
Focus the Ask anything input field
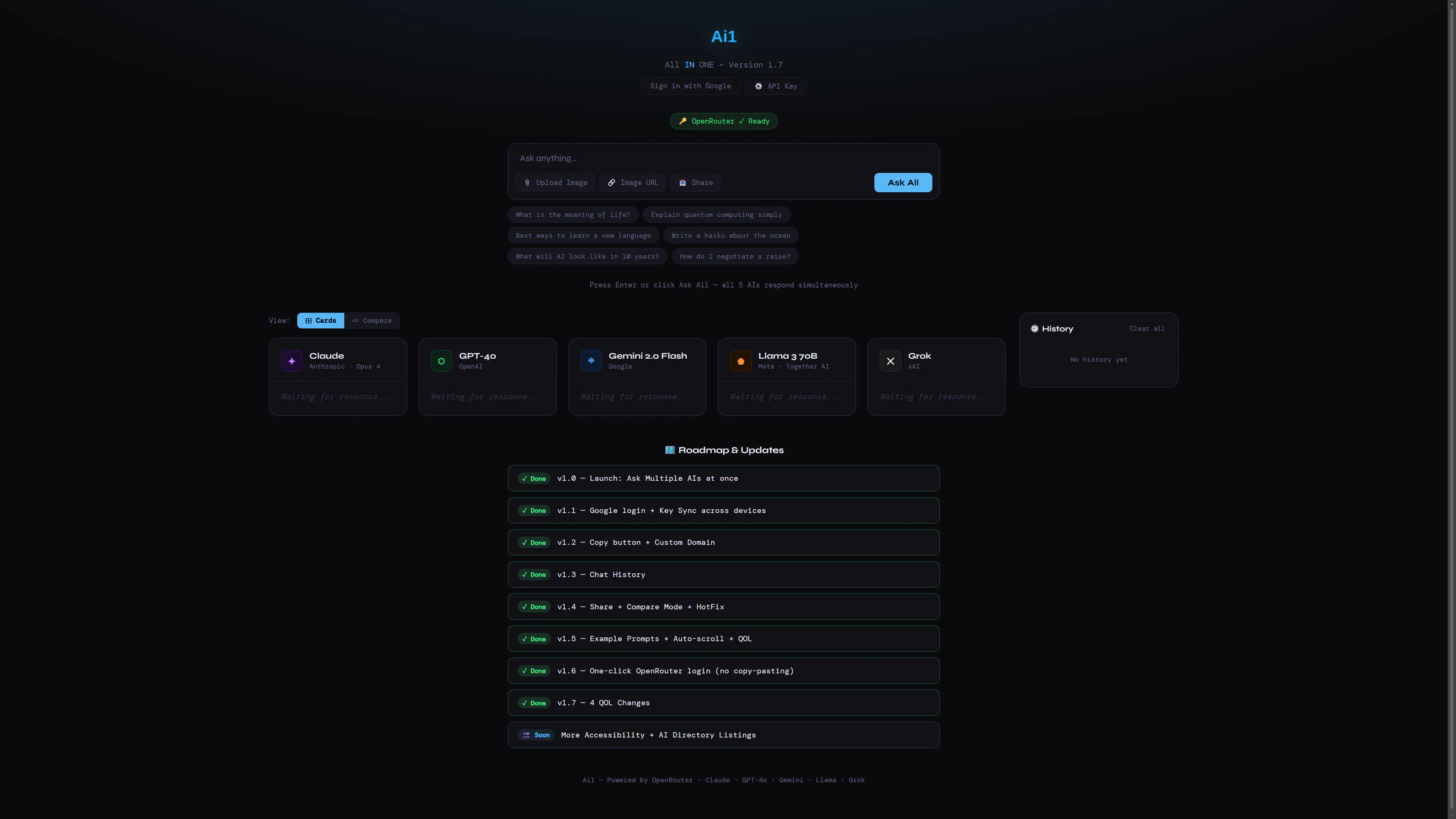point(723,158)
